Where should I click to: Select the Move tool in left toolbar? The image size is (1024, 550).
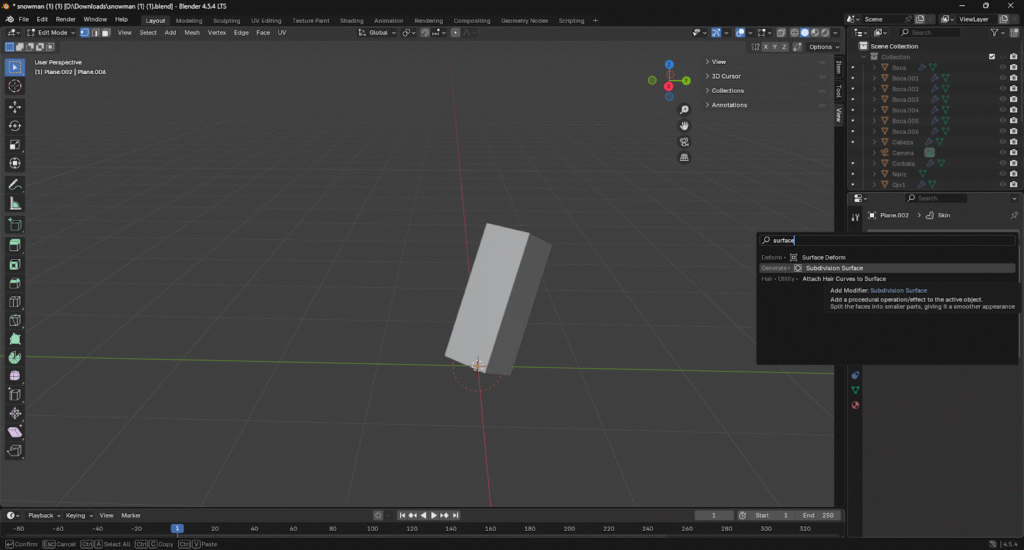click(x=15, y=106)
